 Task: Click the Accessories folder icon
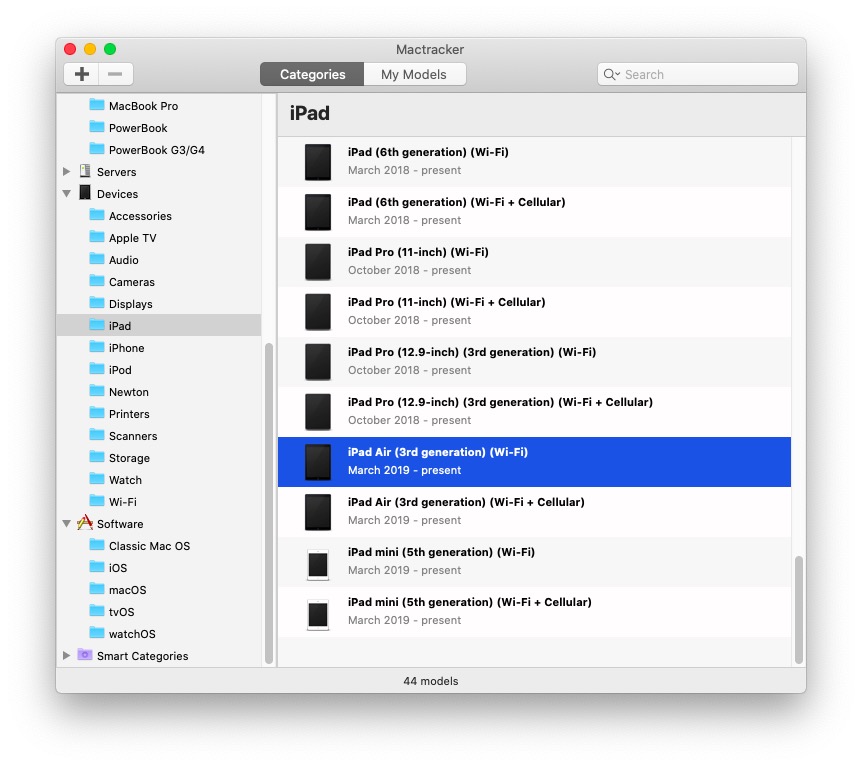pos(97,214)
